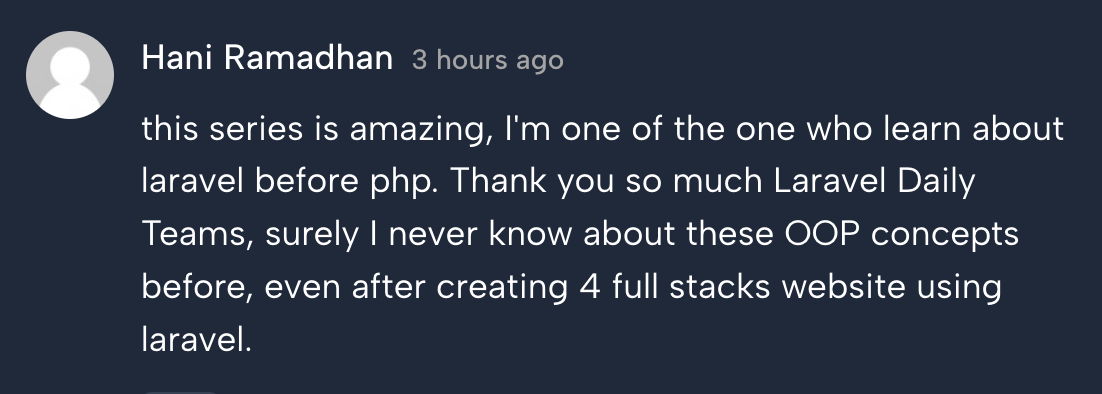Click 'Thank you' in the comment text
Image resolution: width=1102 pixels, height=394 pixels.
[x=533, y=183]
